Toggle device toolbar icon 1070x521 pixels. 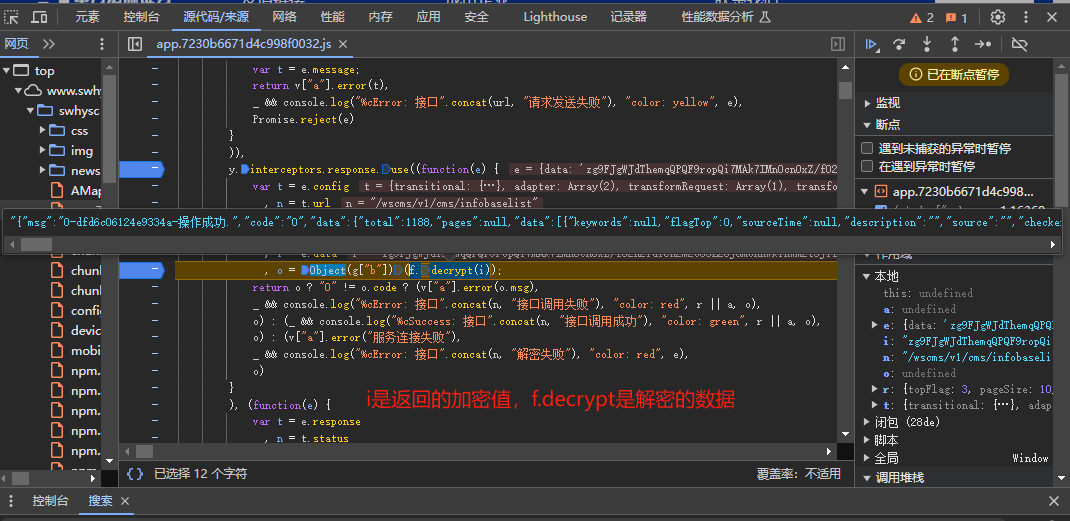click(x=40, y=17)
